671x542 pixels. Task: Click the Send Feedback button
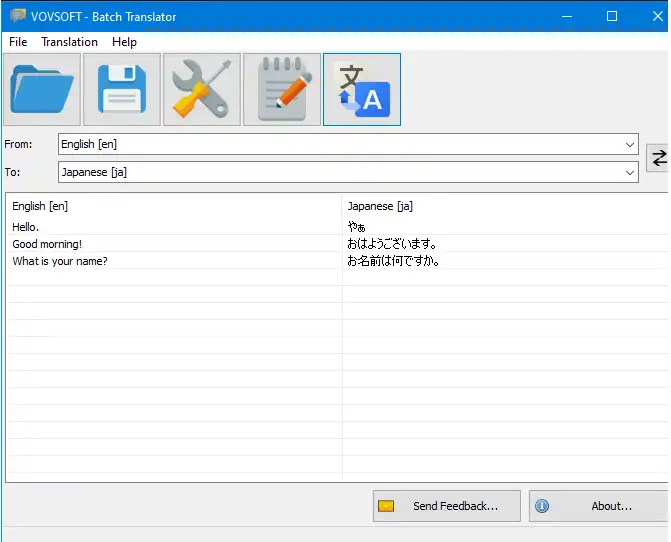point(447,506)
